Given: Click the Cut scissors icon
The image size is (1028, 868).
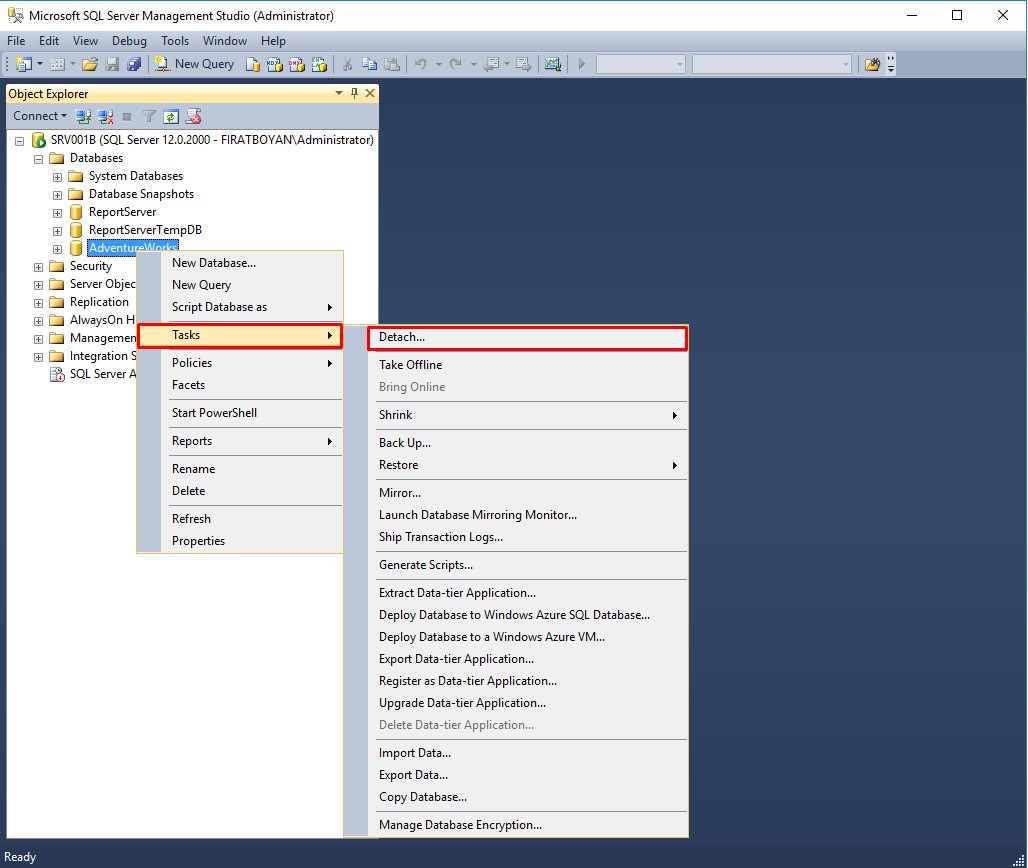Looking at the screenshot, I should pyautogui.click(x=347, y=64).
